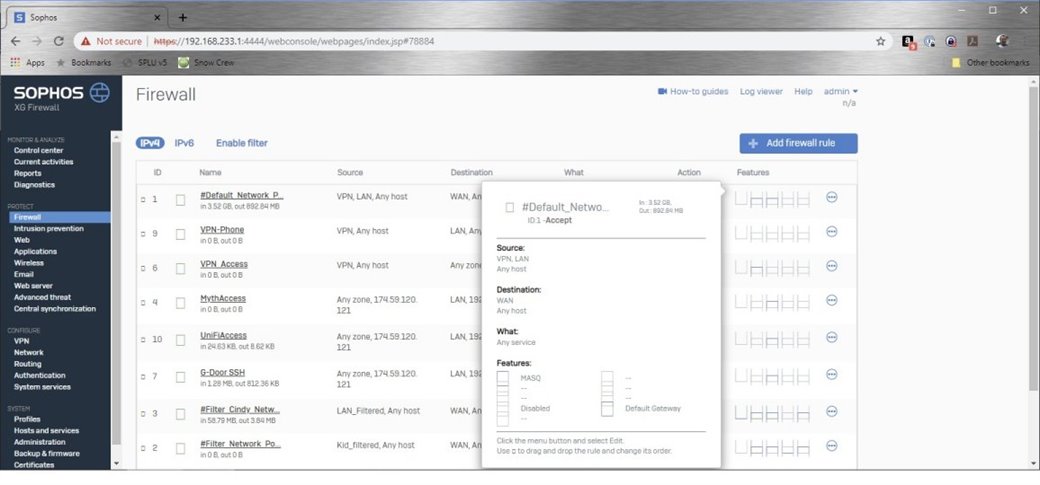Click the Add firewall rule button
Screen dimensions: 1040x485
[x=798, y=143]
